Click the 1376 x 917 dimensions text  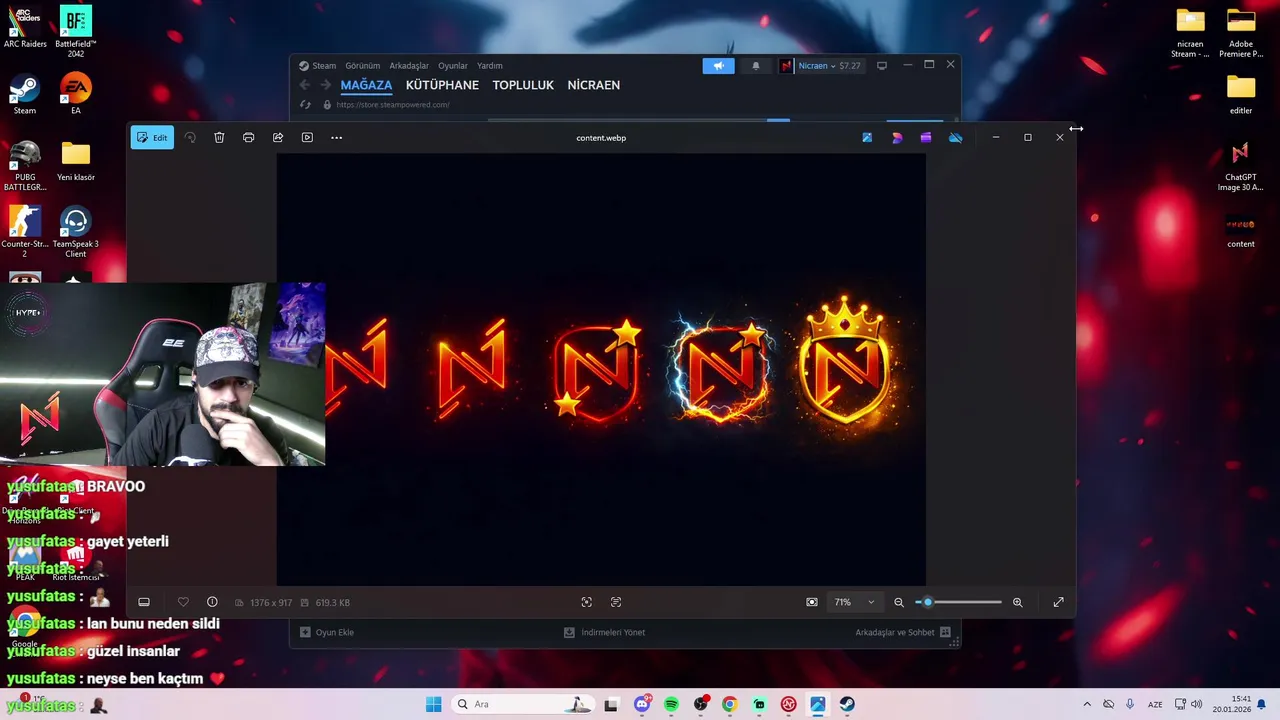coord(271,603)
